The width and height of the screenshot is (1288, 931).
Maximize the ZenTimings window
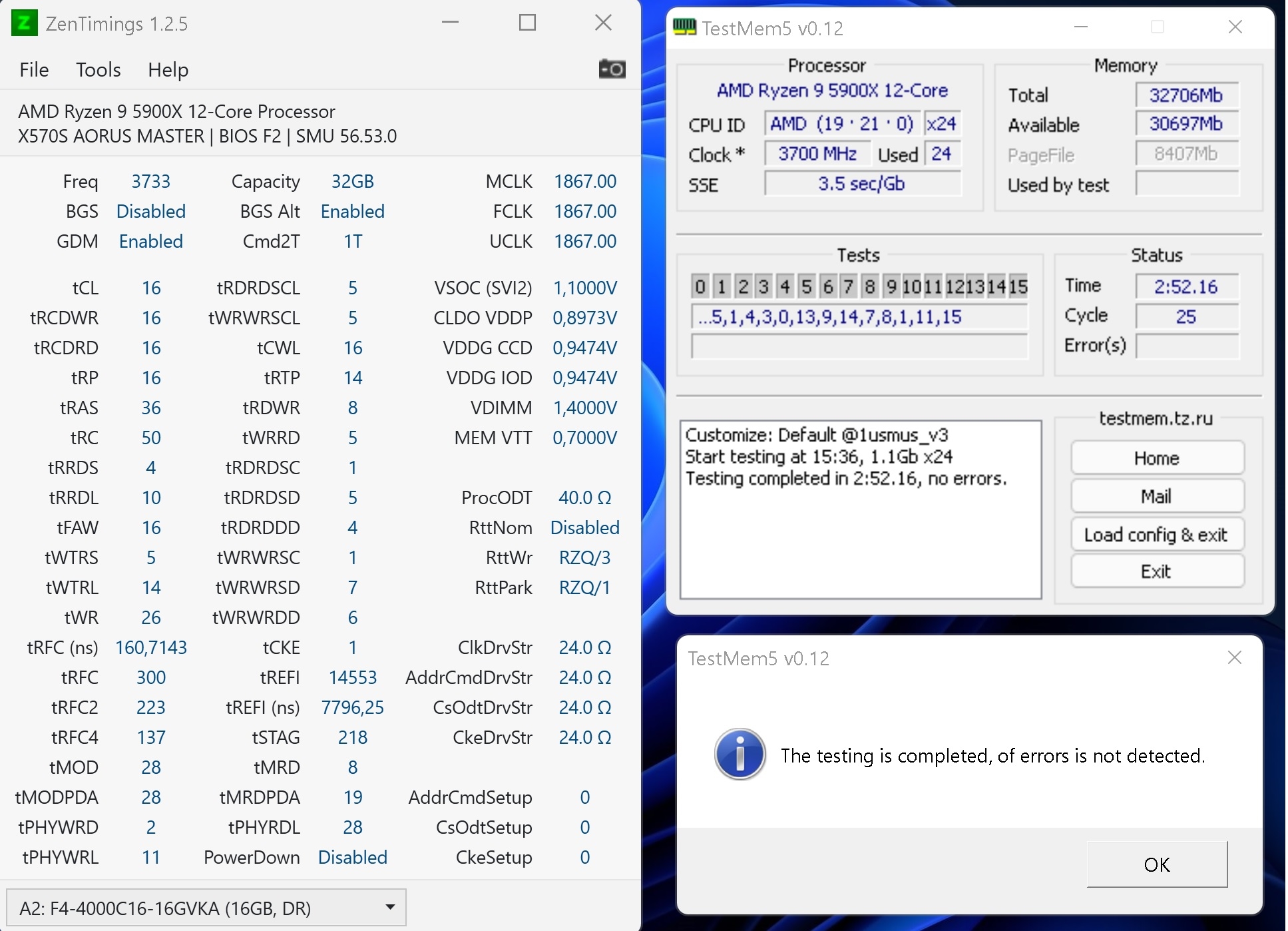tap(527, 23)
